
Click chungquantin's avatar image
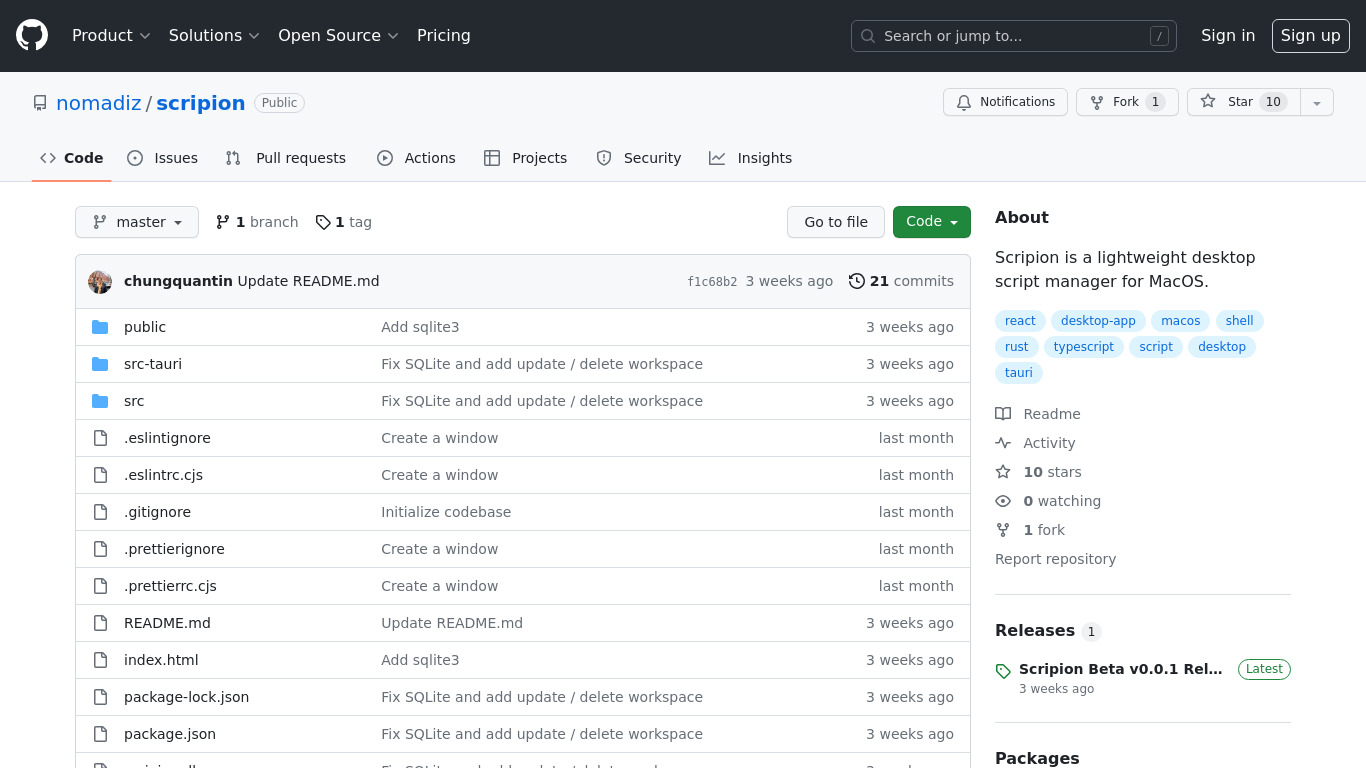(x=100, y=282)
